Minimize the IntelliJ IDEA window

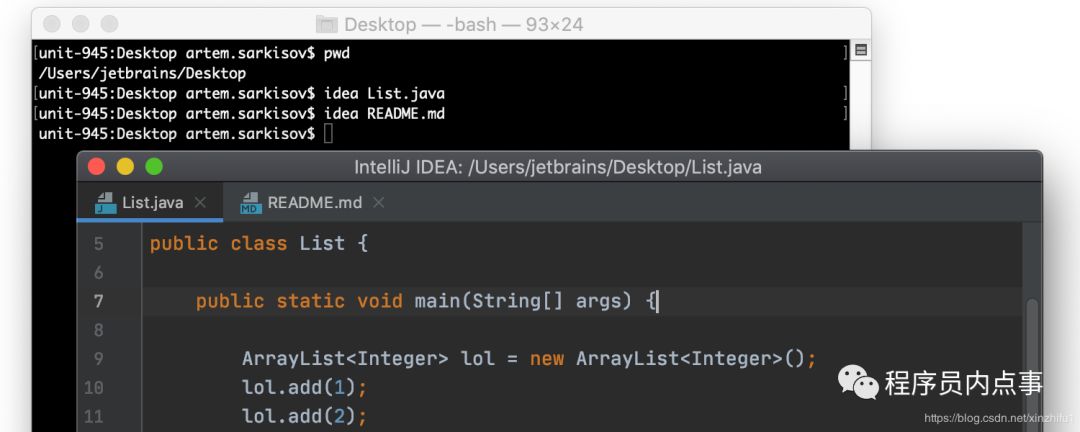pyautogui.click(x=125, y=167)
